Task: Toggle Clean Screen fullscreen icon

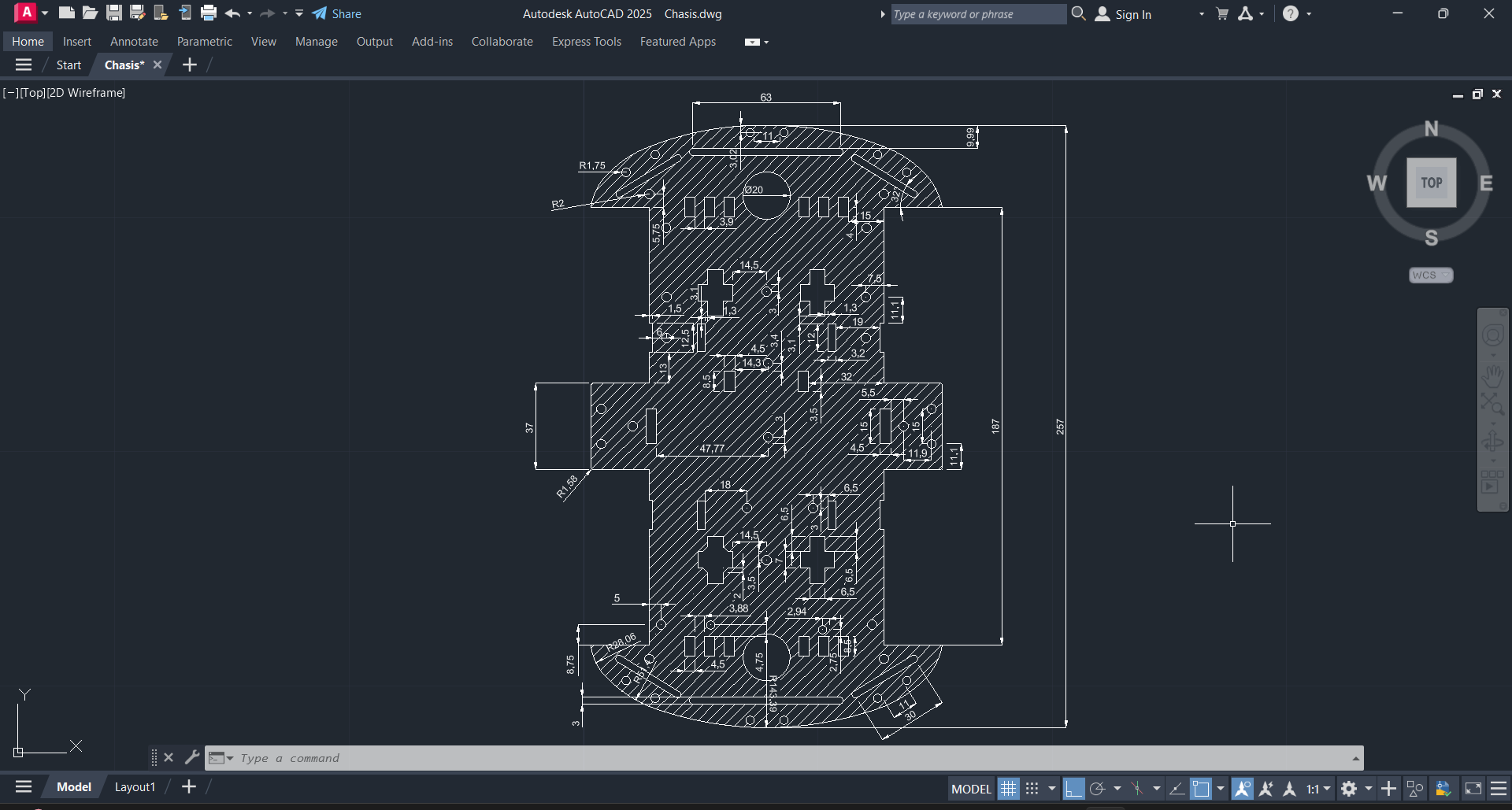Action: click(1473, 788)
